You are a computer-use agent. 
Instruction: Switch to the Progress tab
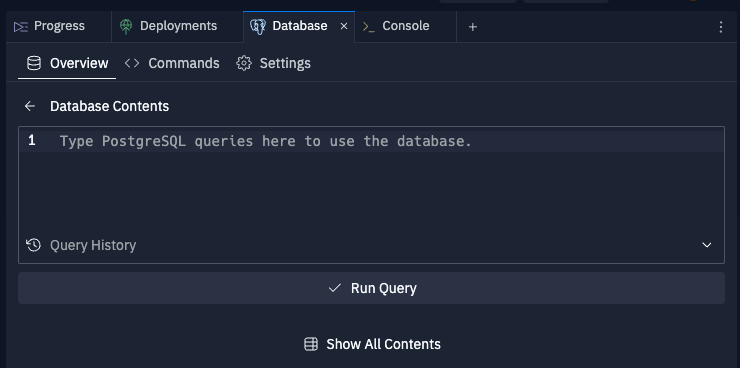point(59,26)
